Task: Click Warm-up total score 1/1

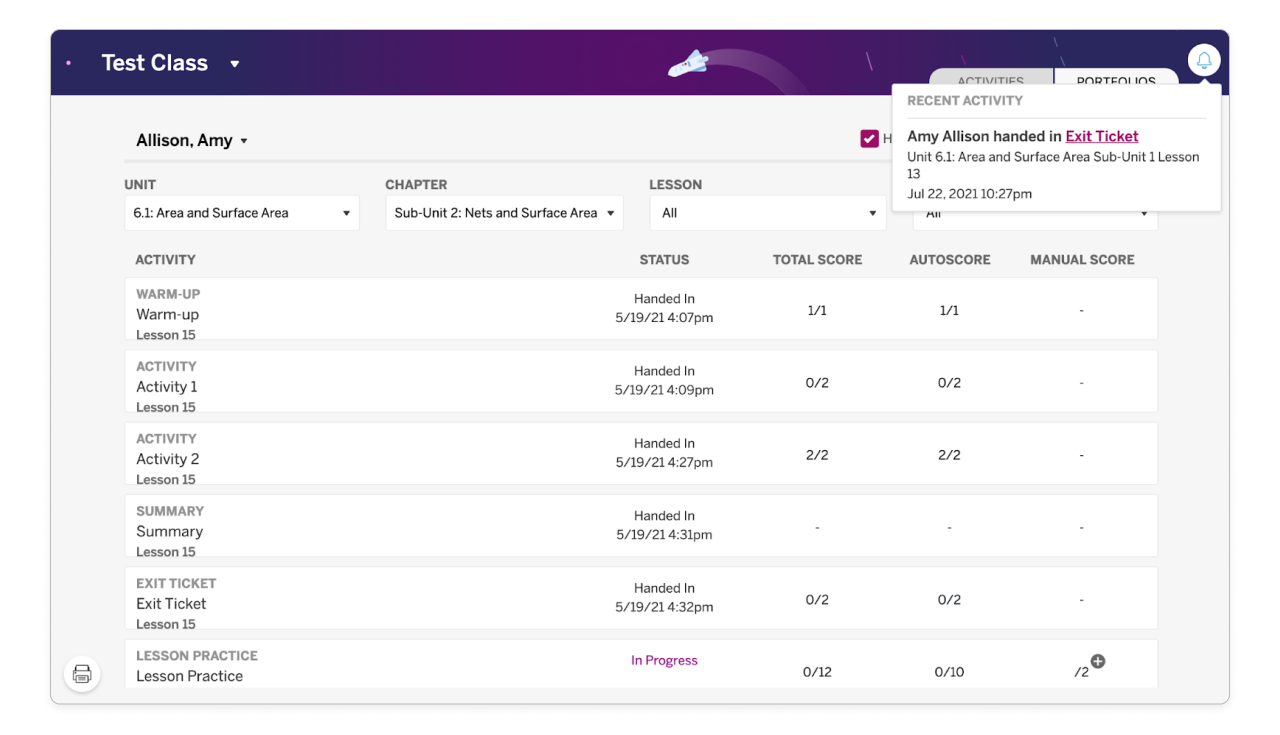Action: [817, 310]
